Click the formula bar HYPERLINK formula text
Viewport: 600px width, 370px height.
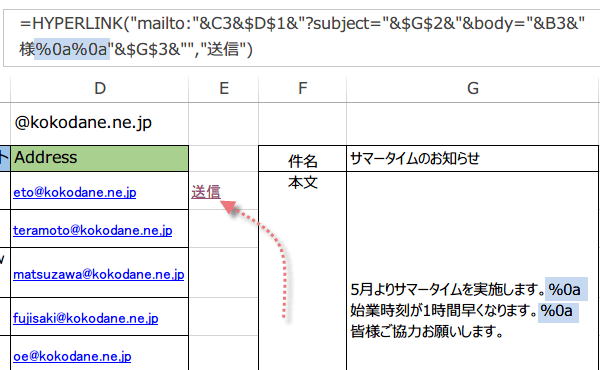coord(302,37)
